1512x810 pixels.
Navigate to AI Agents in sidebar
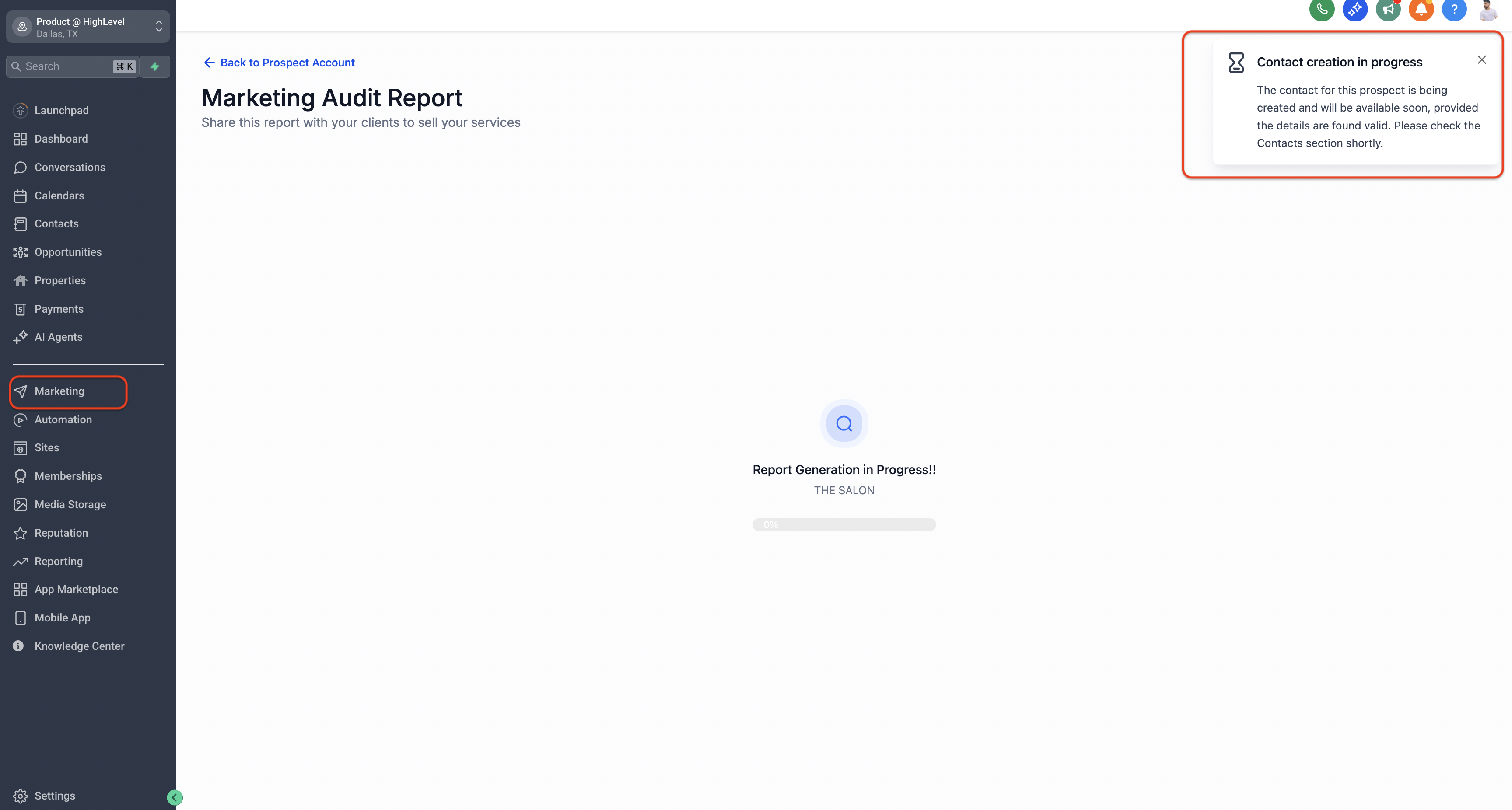58,337
